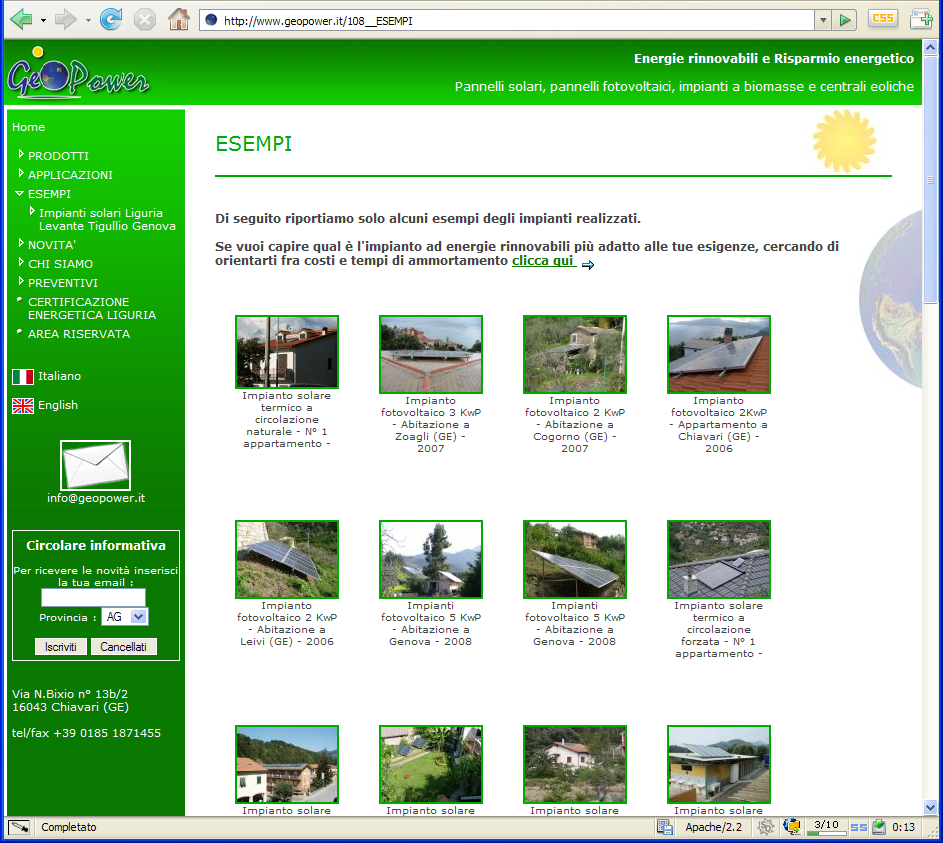
Task: Expand the APPLICAZIONI menu arrow
Action: click(21, 174)
